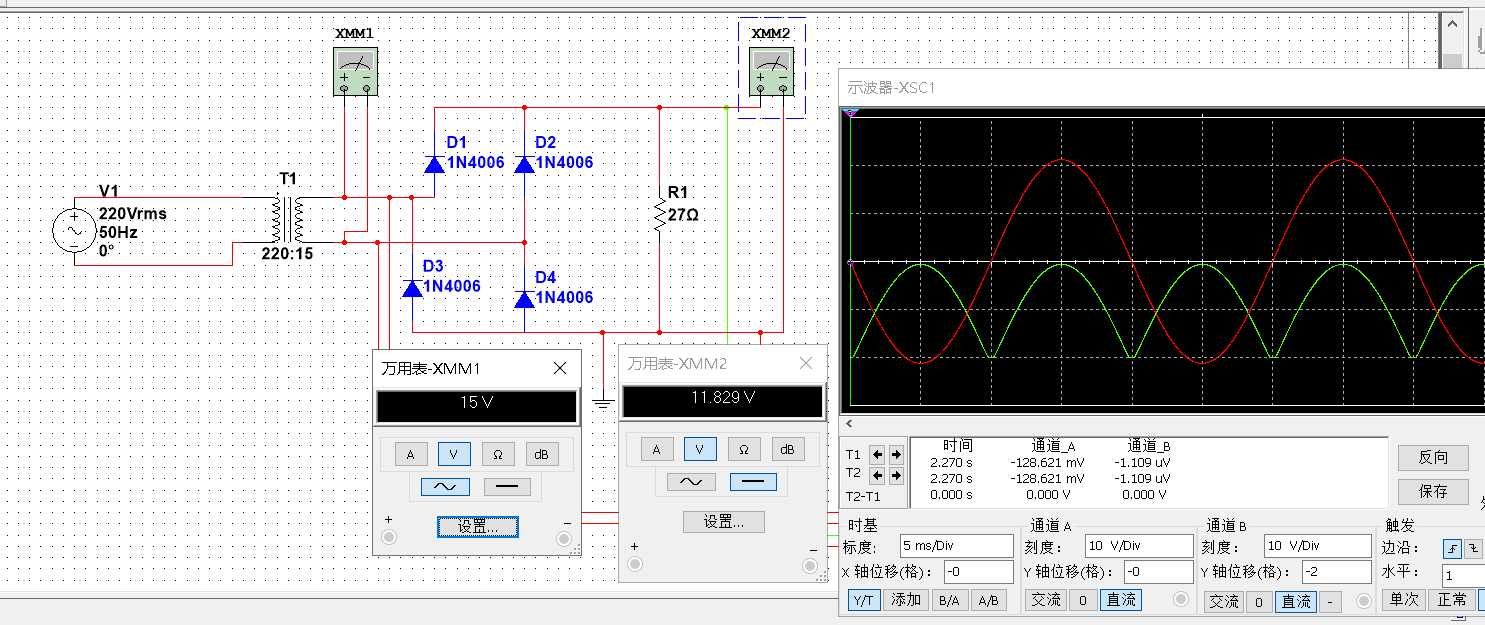Click the Channel A terminal indicator

(1181, 600)
